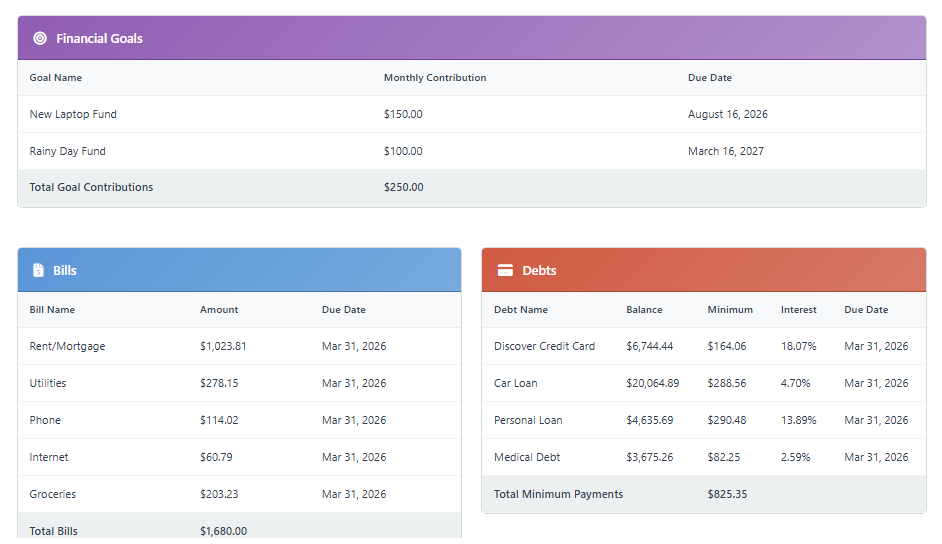
Task: Click the Interest column header in Debts
Action: [798, 310]
